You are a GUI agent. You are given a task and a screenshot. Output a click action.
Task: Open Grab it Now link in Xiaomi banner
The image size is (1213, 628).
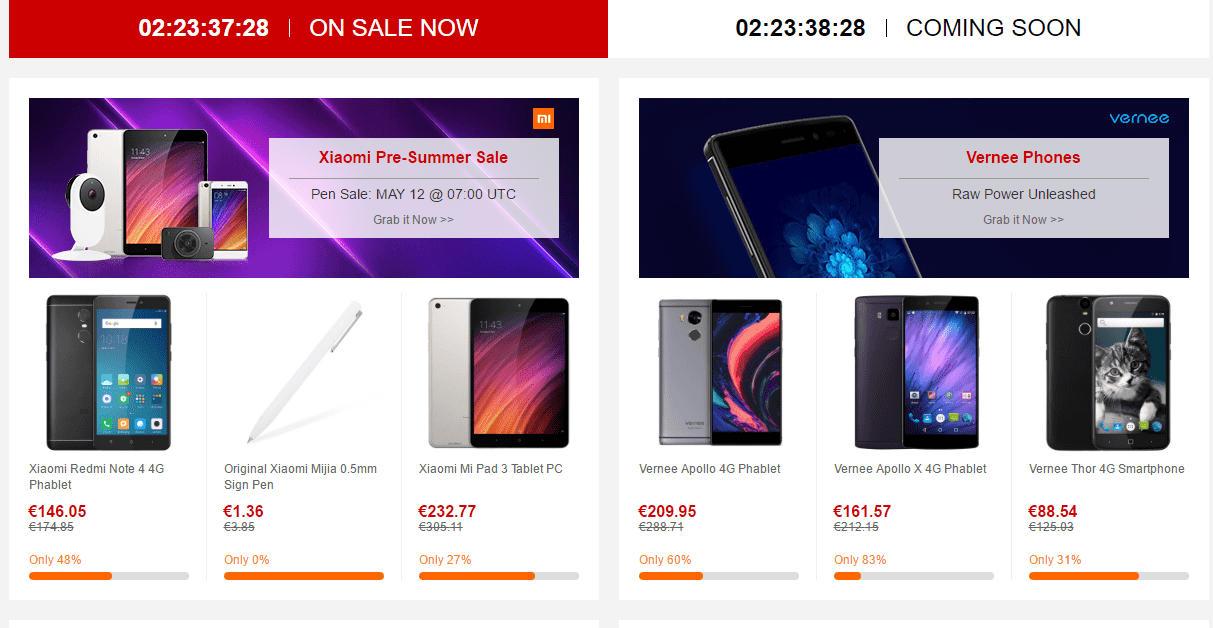point(413,220)
